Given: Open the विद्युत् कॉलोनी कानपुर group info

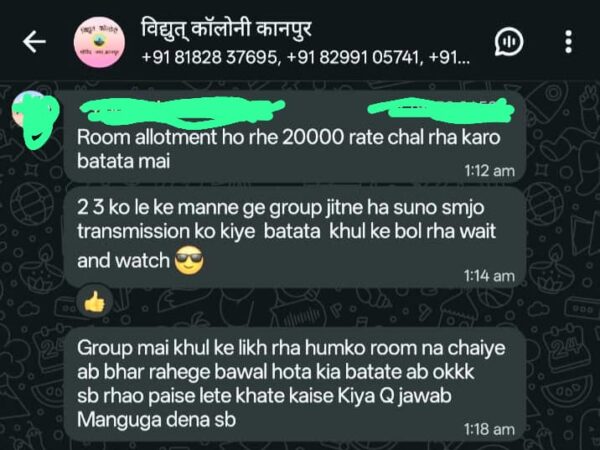Looking at the screenshot, I should (x=227, y=29).
